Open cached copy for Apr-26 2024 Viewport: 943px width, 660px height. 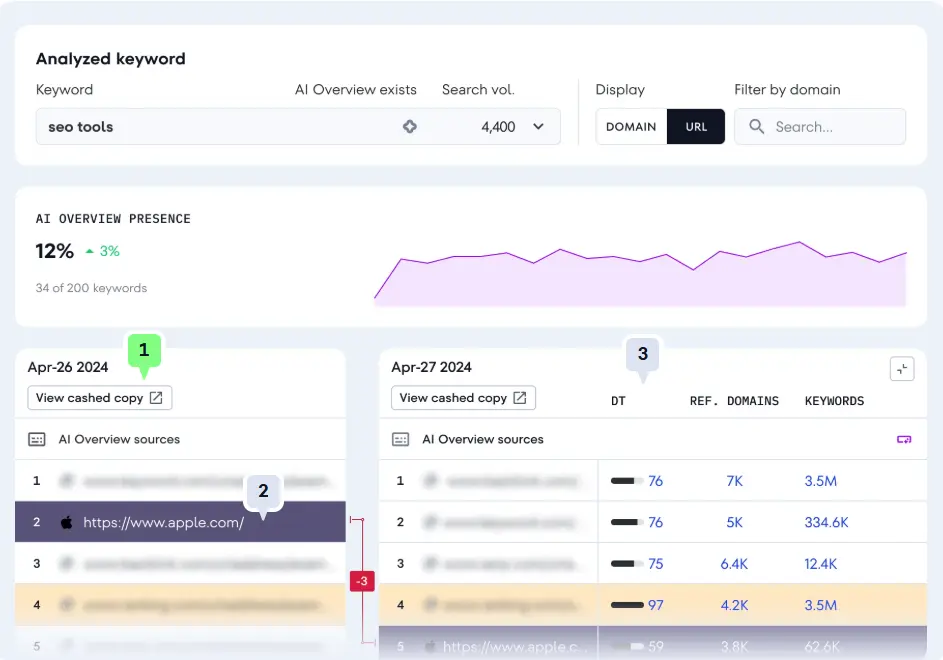pos(100,398)
